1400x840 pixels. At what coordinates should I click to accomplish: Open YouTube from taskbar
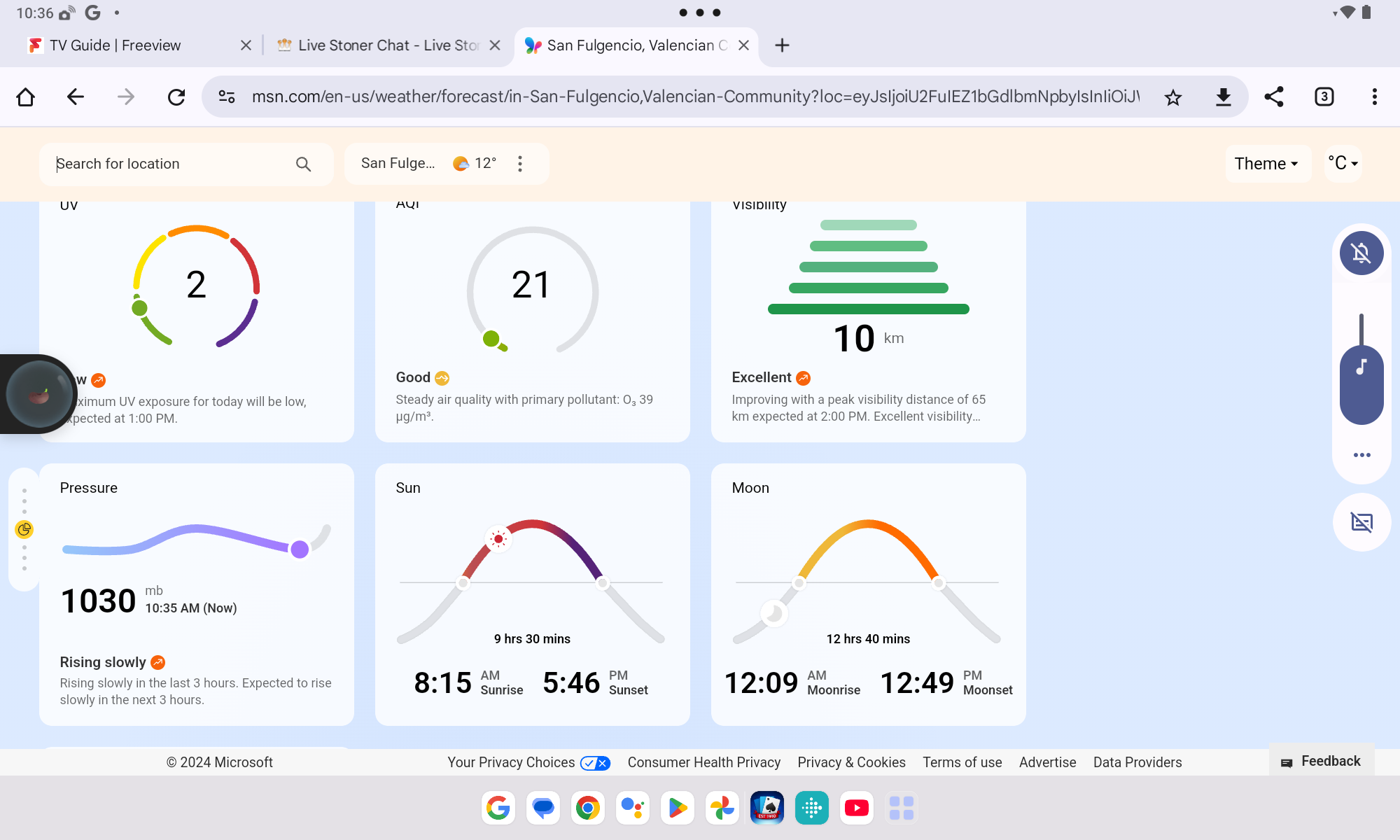click(x=857, y=808)
